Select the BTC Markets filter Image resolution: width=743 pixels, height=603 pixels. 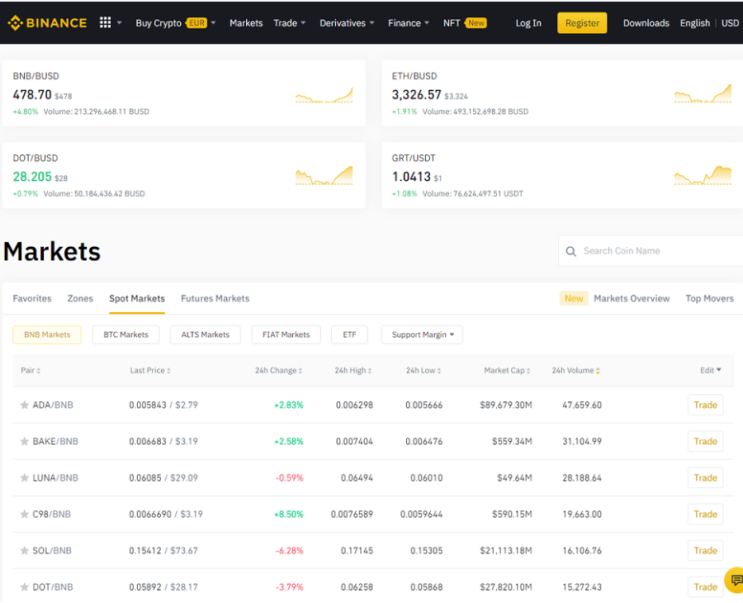126,334
